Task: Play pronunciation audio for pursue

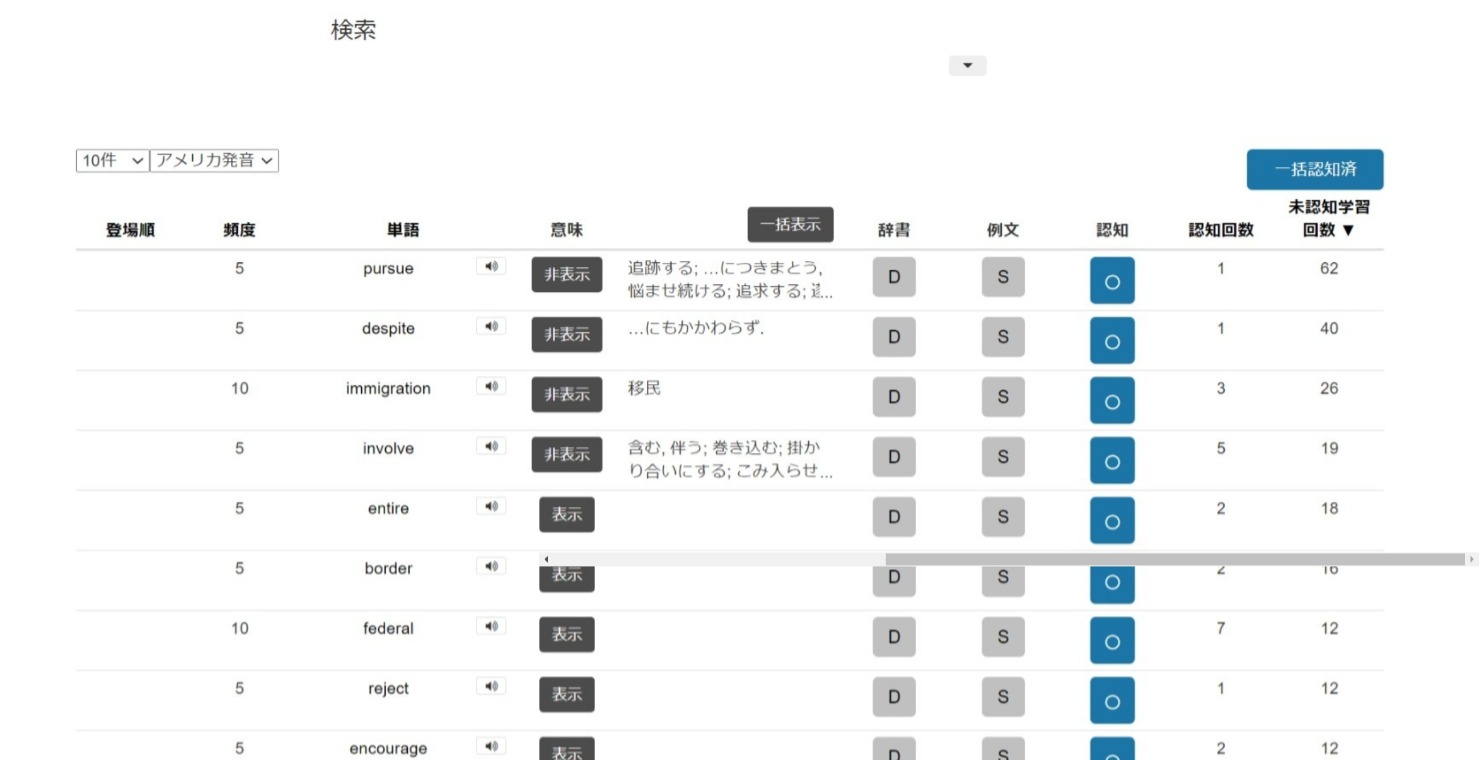Action: pos(490,266)
